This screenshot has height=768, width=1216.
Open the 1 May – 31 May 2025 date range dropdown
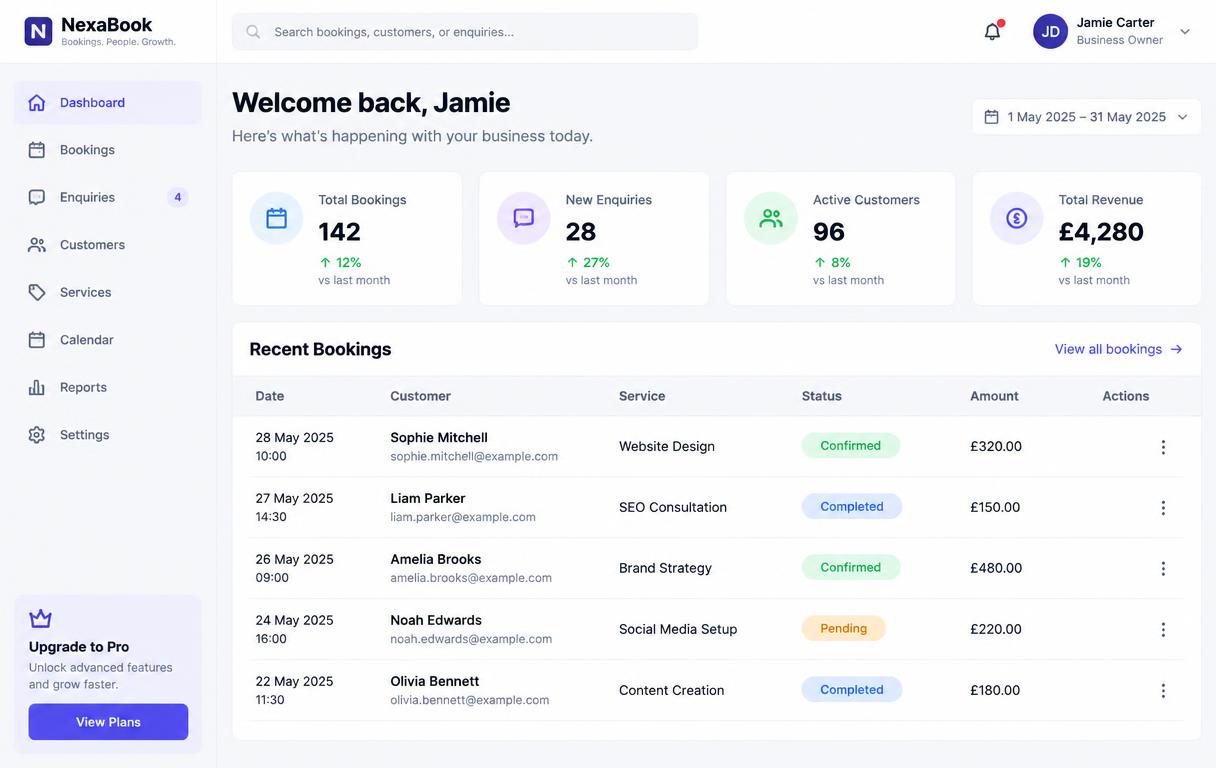click(1087, 117)
